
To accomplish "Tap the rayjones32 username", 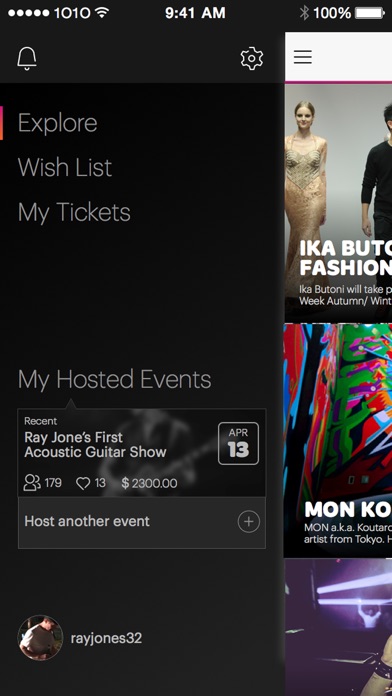I will [x=106, y=638].
